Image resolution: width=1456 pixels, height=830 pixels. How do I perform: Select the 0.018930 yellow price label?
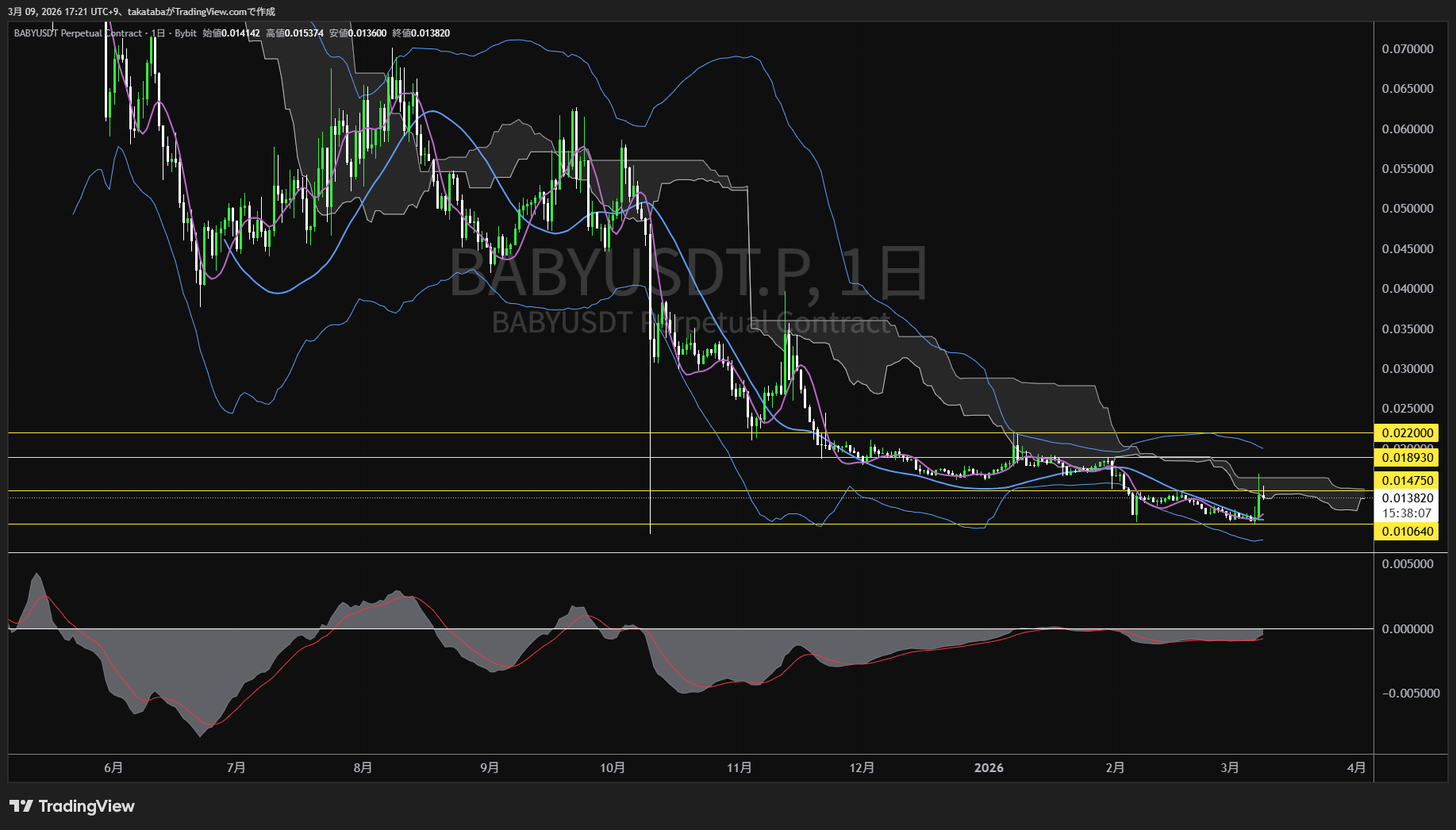1407,458
